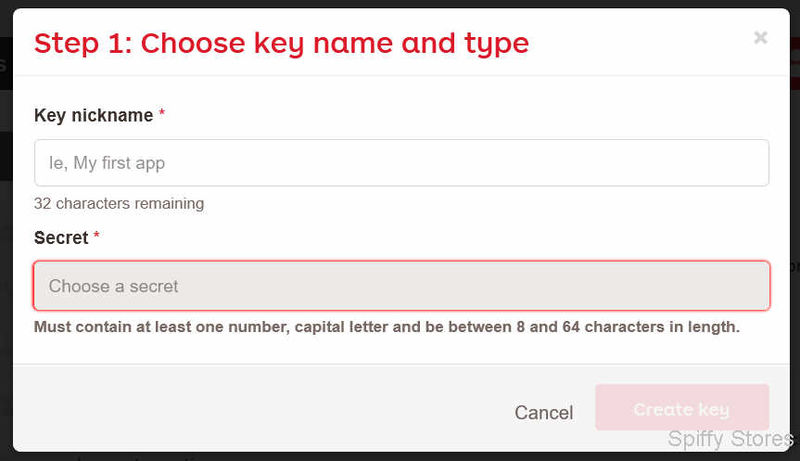Click the words "Step 1:" in the title
The width and height of the screenshot is (800, 461).
(83, 43)
